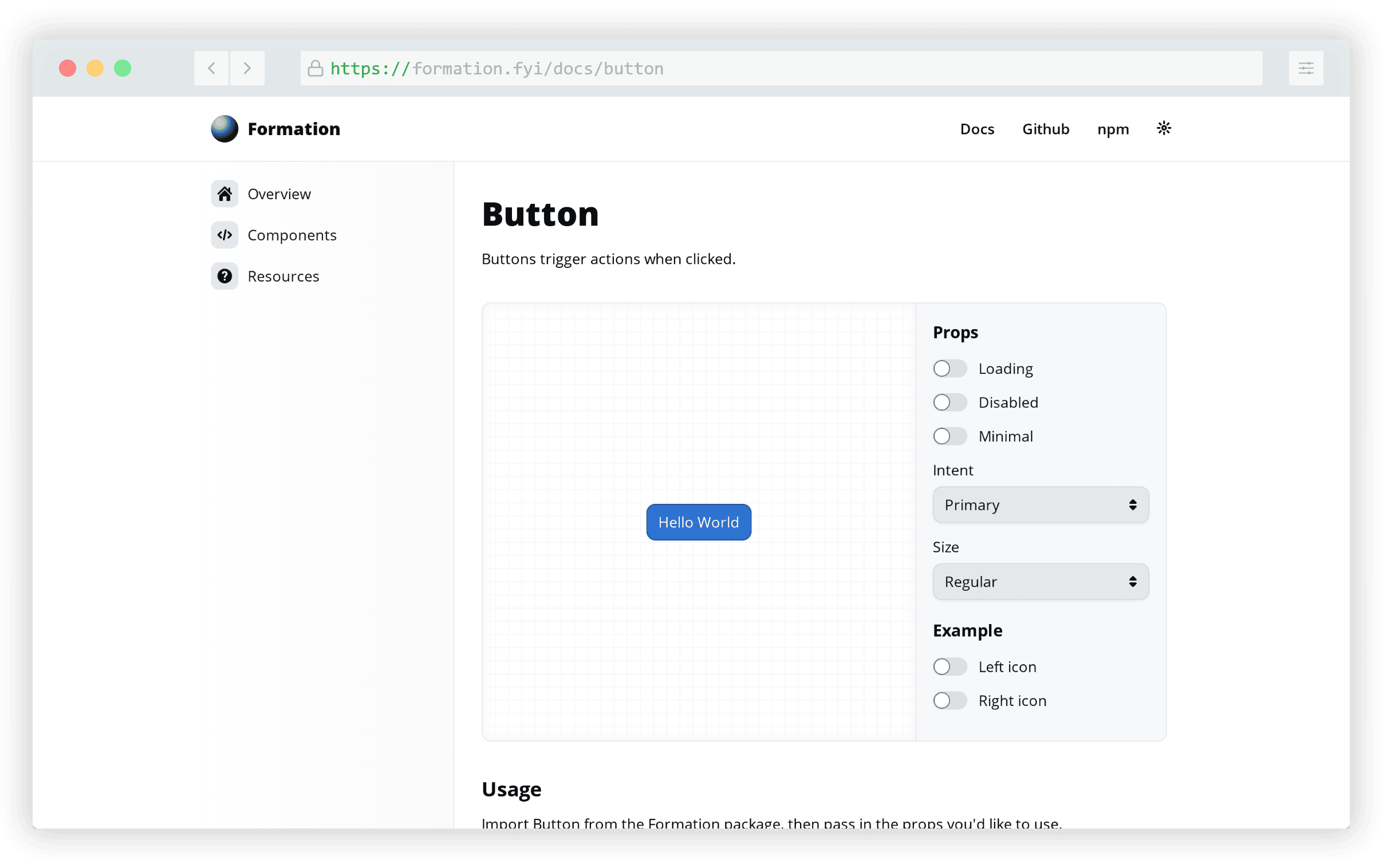The image size is (1383, 868).
Task: Click the URL address bar
Action: click(781, 68)
